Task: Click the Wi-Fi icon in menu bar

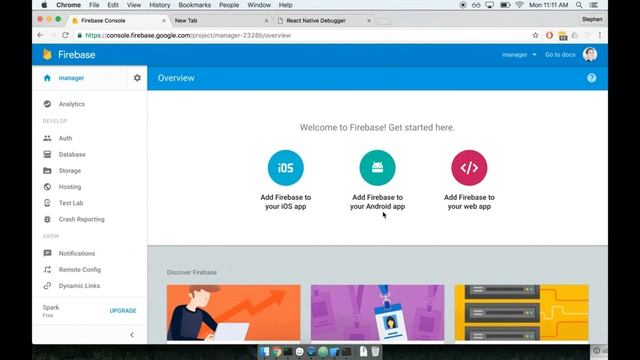Action: pos(519,5)
